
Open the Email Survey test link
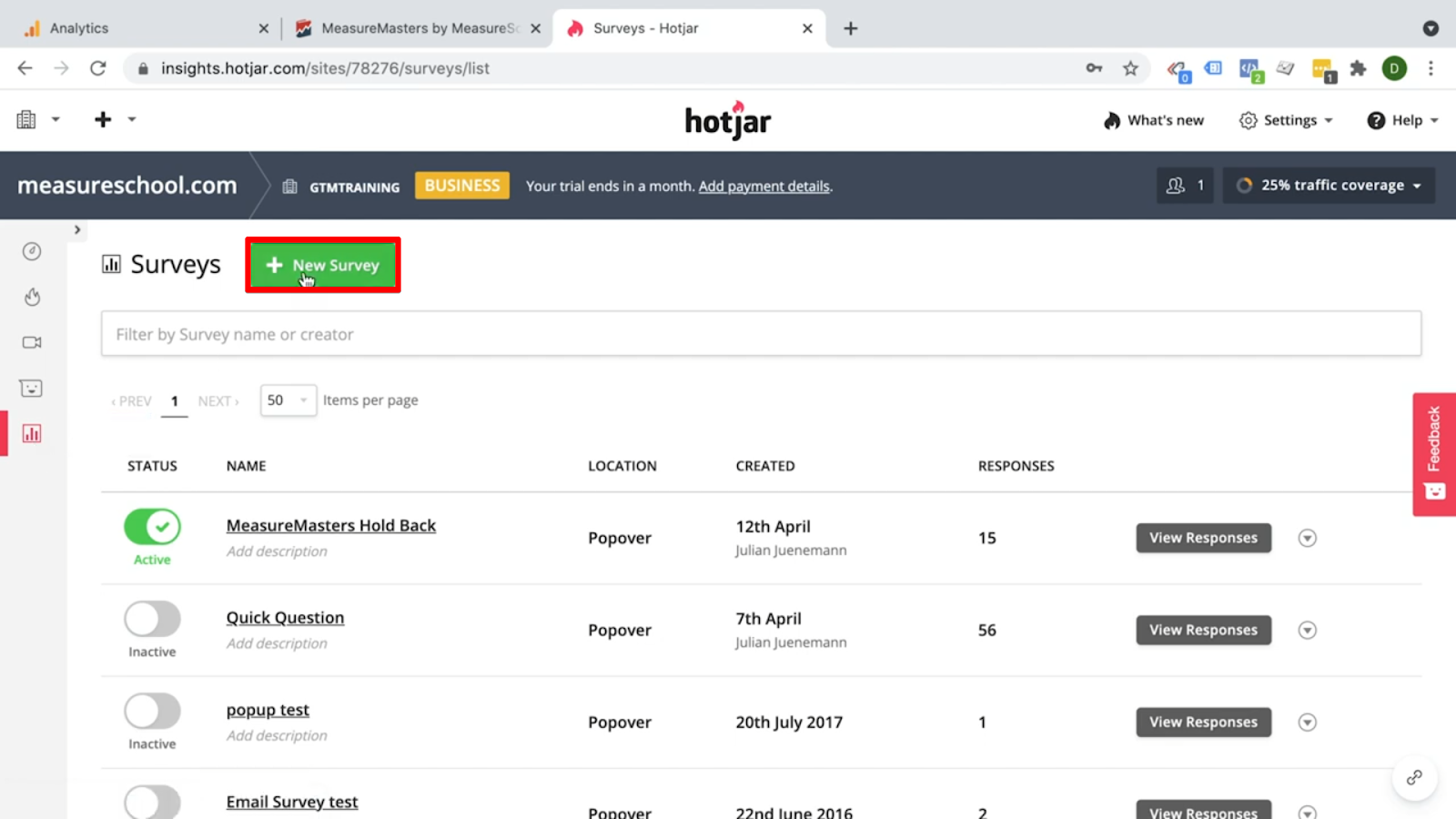292,801
